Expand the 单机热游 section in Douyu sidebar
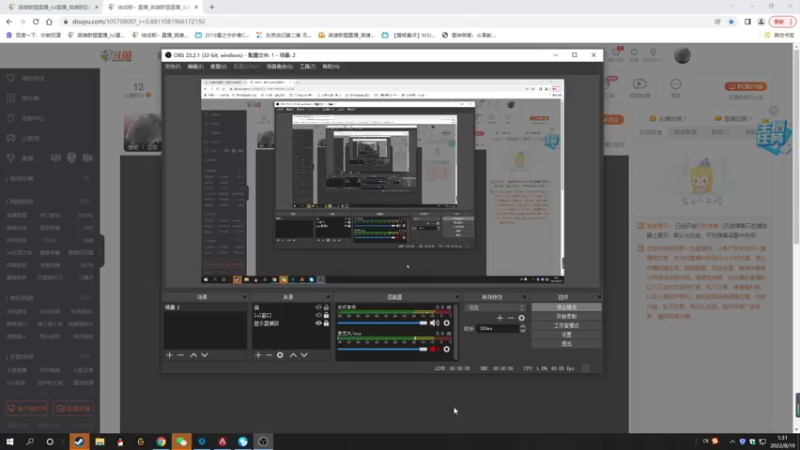Viewport: 800px width, 450px height. point(85,297)
